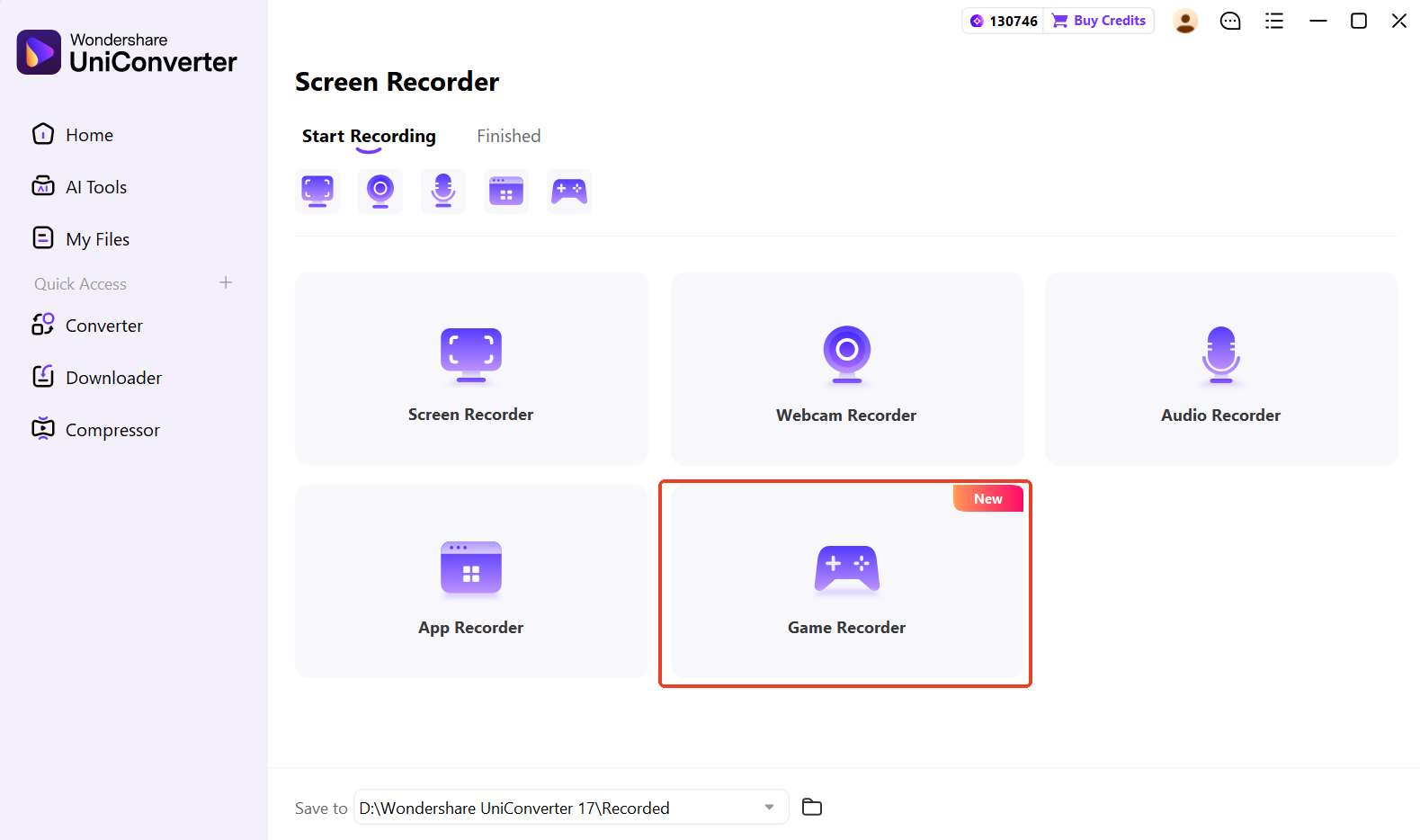Image resolution: width=1420 pixels, height=840 pixels.
Task: Click the screen recorder icon in the toolbar row
Action: (317, 191)
